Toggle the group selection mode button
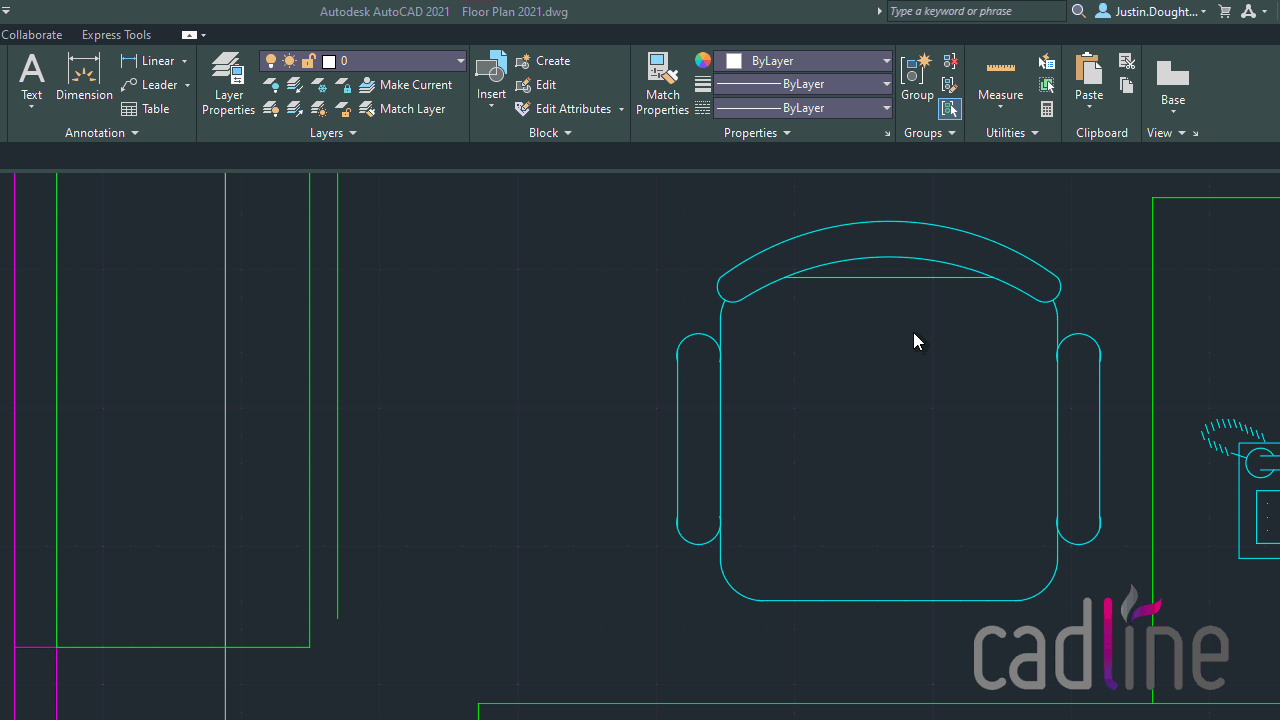The width and height of the screenshot is (1280, 720). point(950,109)
